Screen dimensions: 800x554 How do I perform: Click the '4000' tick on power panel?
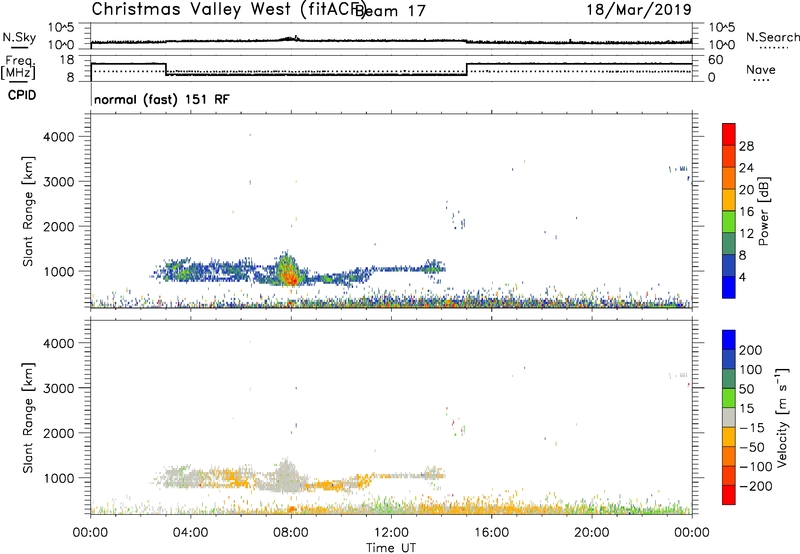(x=59, y=137)
